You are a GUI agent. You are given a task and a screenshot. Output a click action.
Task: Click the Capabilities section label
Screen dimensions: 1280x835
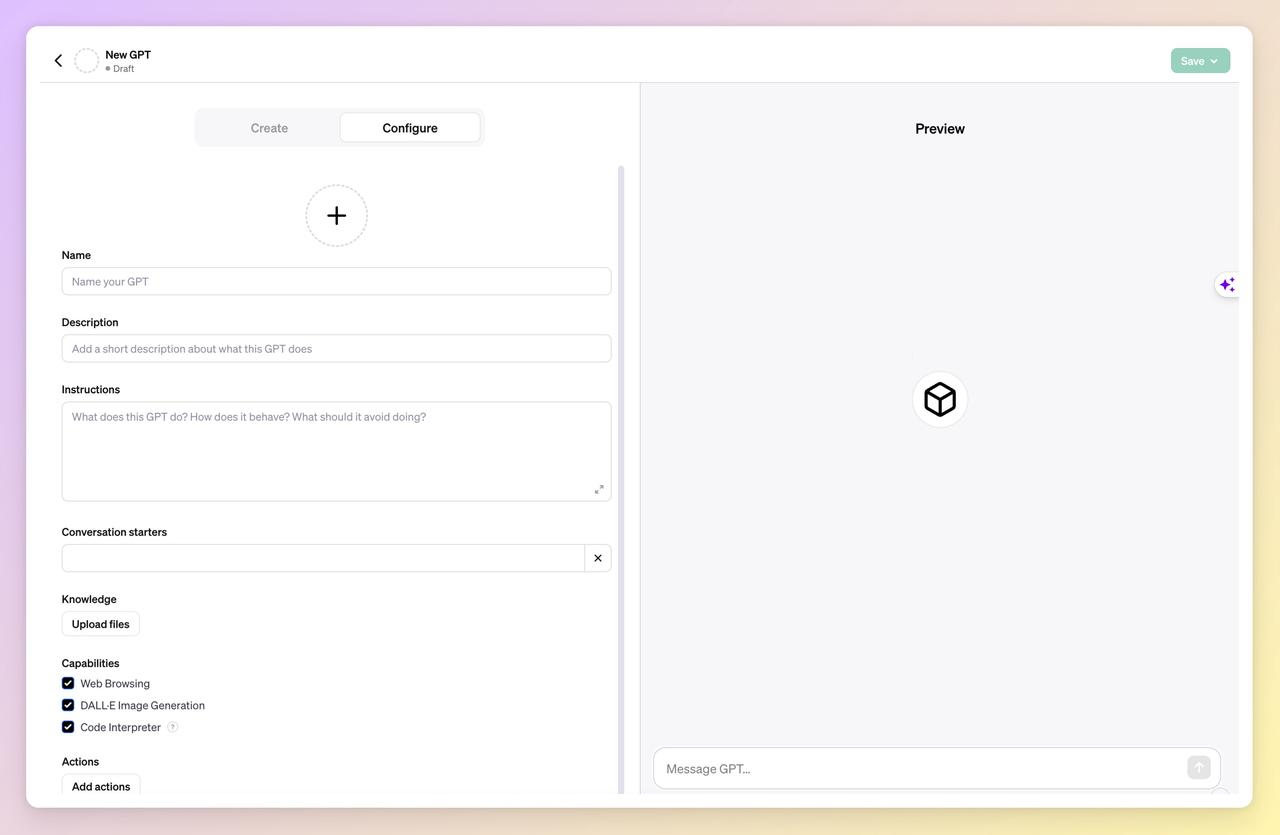click(90, 663)
